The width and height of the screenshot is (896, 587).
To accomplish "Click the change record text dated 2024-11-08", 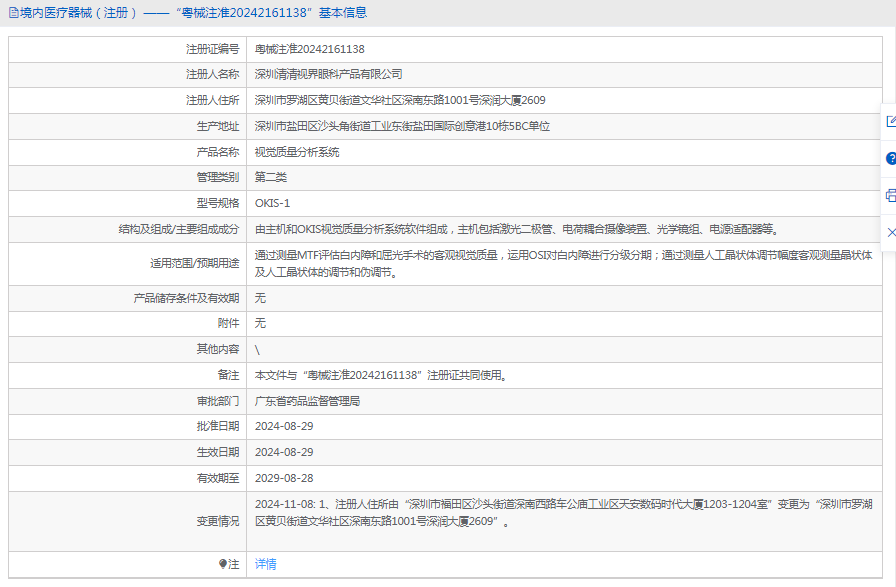I will (563, 513).
